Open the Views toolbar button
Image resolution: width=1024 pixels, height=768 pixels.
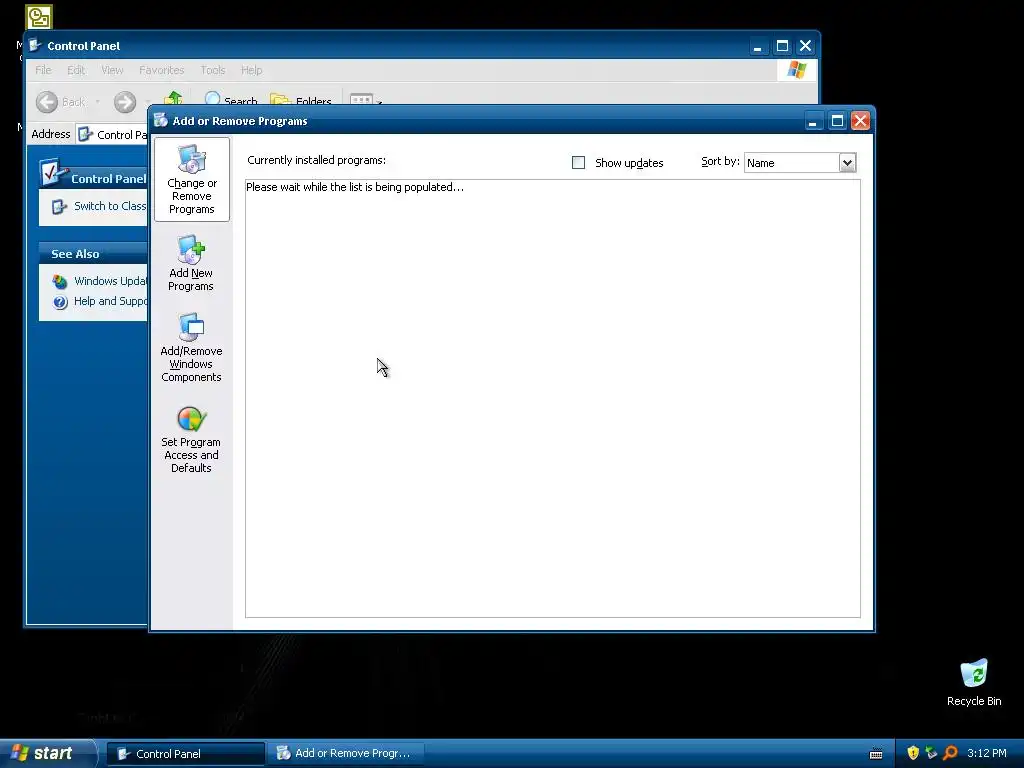tap(365, 99)
